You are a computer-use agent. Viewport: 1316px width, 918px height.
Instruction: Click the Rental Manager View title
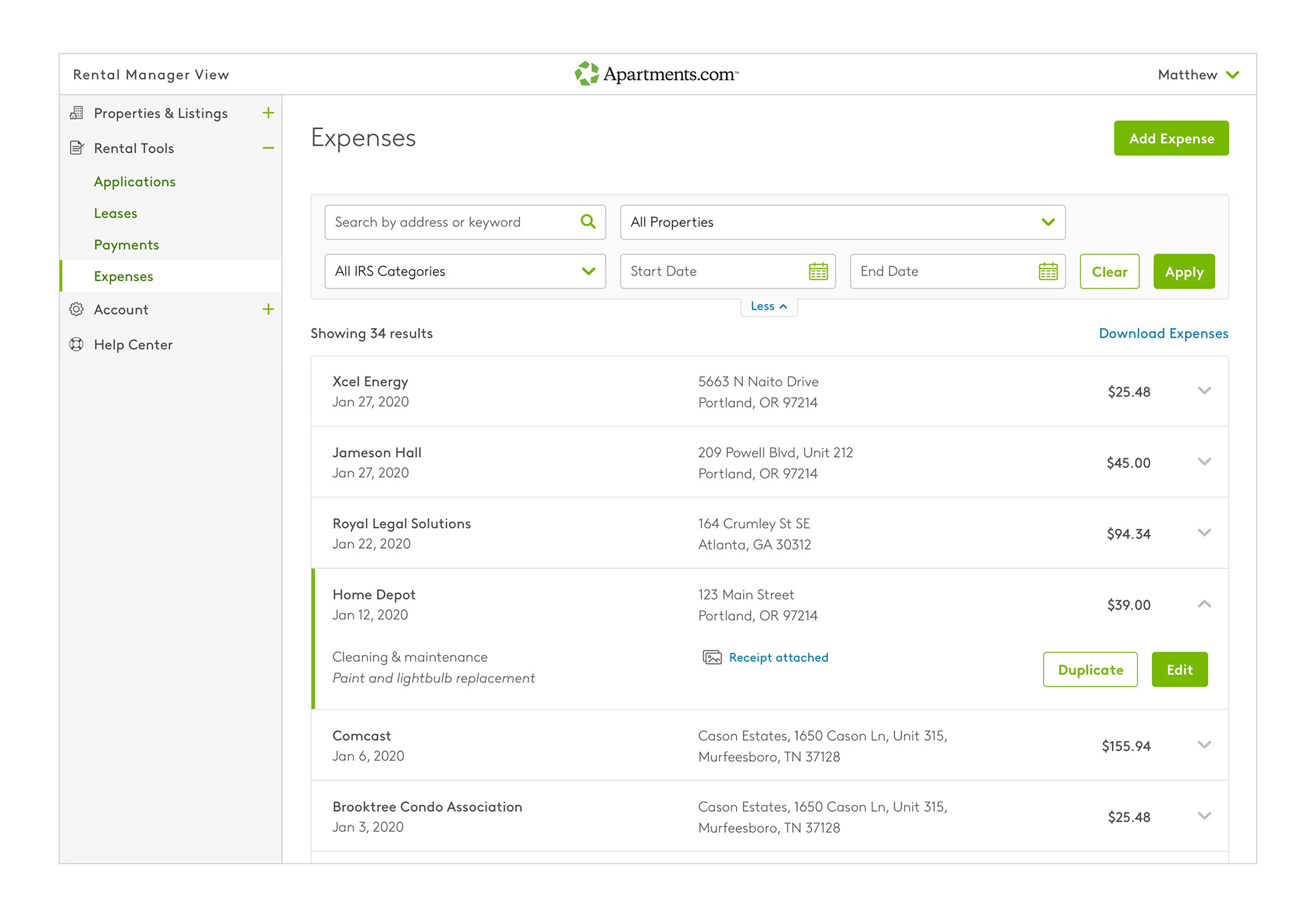point(151,75)
